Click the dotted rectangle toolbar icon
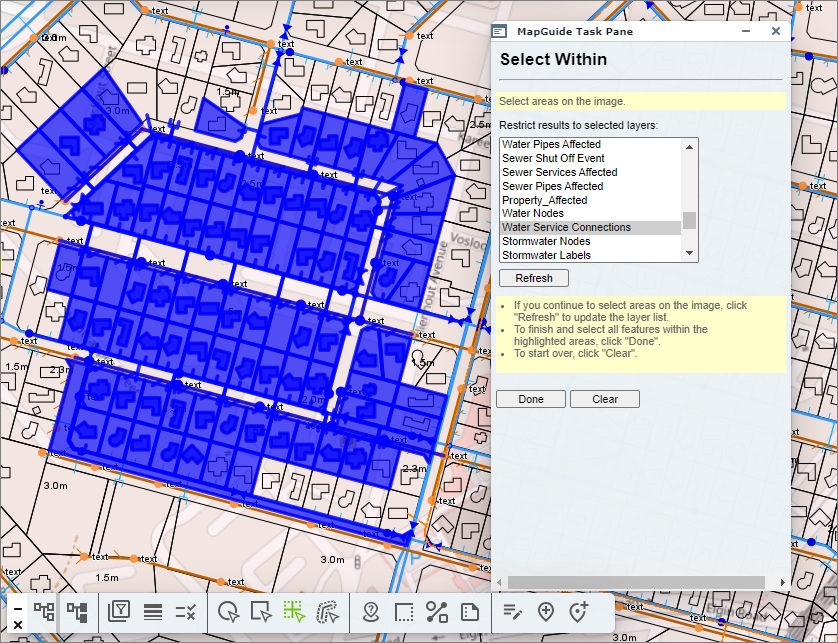The width and height of the screenshot is (838, 643). tap(404, 612)
